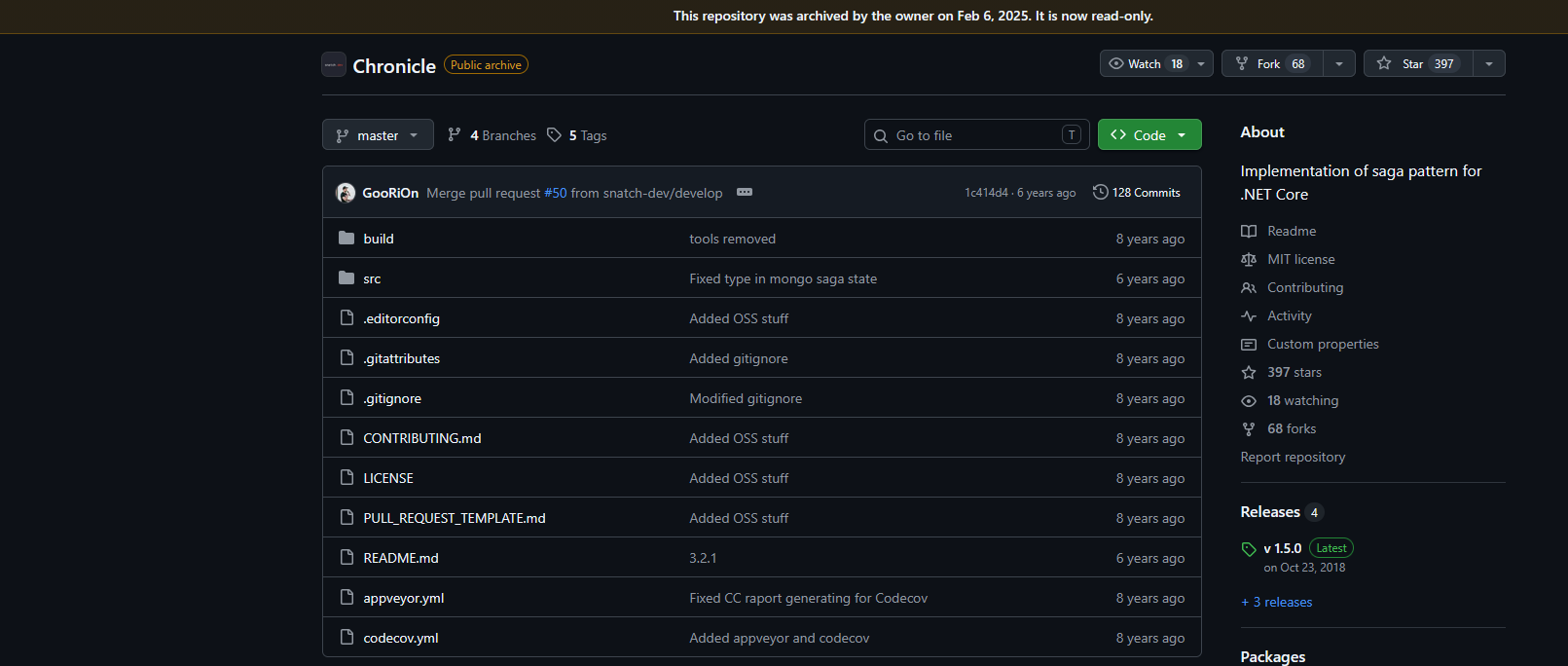Image resolution: width=1568 pixels, height=666 pixels.
Task: Open the codecov.yml file
Action: click(x=401, y=638)
